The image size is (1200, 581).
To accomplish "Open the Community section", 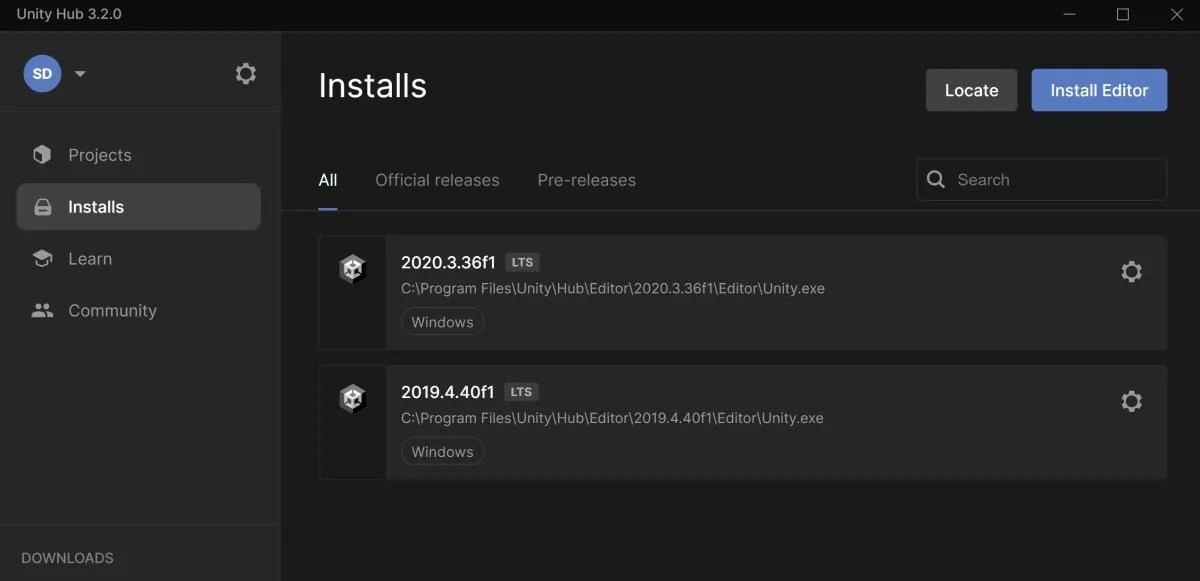I will 111,310.
